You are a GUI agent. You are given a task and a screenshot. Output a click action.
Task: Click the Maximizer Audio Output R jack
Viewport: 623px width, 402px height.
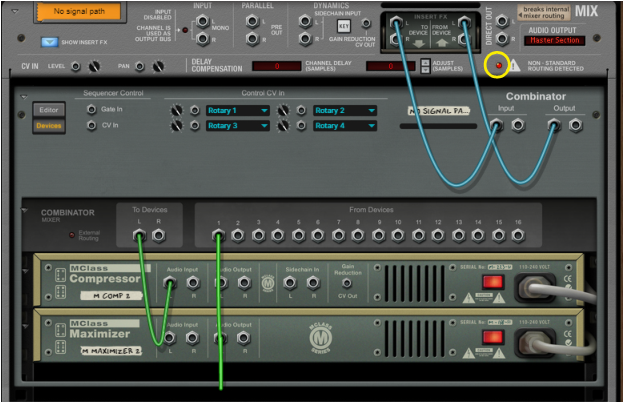point(244,338)
